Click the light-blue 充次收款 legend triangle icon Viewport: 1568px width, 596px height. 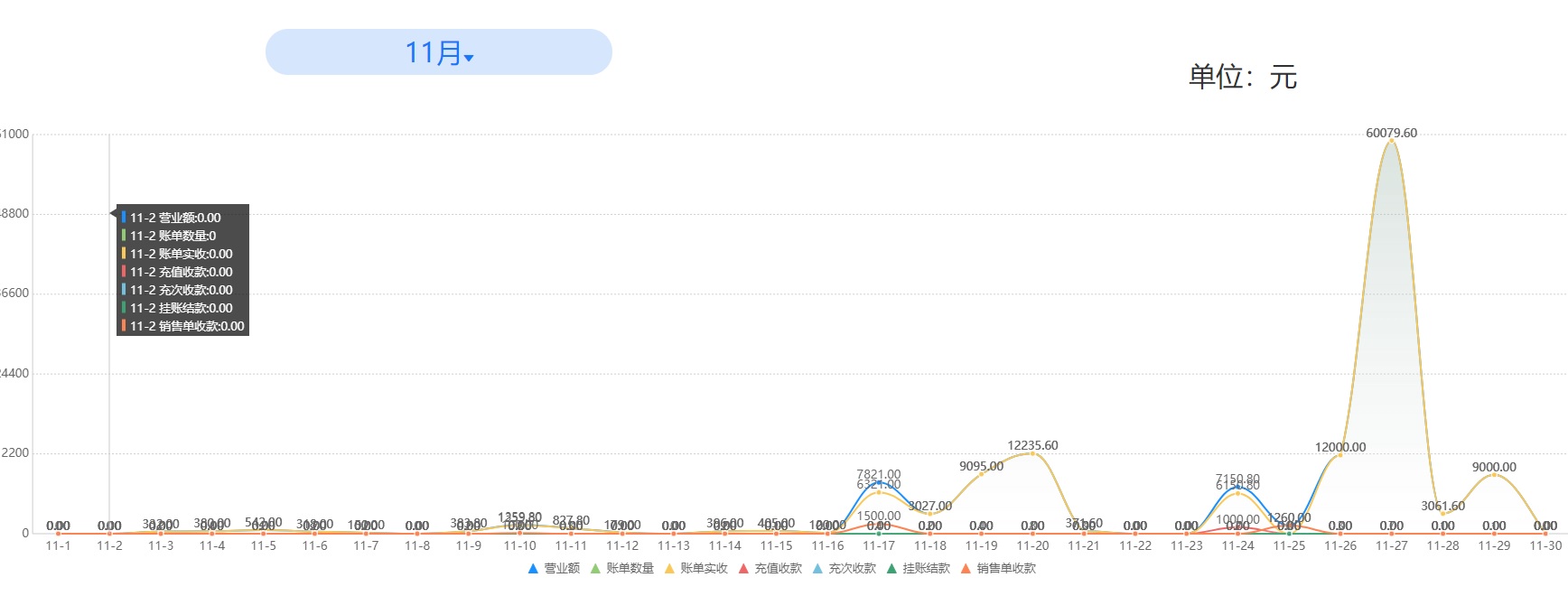[x=817, y=569]
